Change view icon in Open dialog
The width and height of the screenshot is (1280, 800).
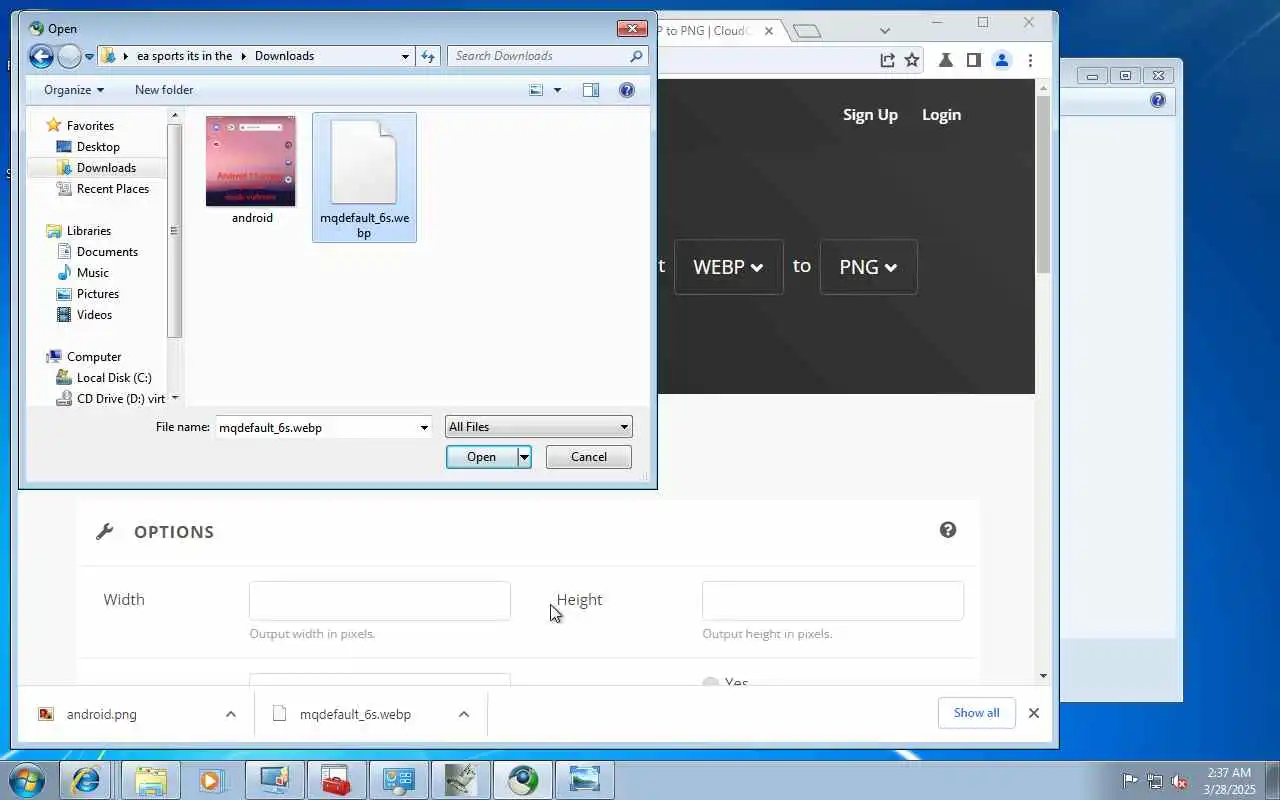tap(536, 90)
